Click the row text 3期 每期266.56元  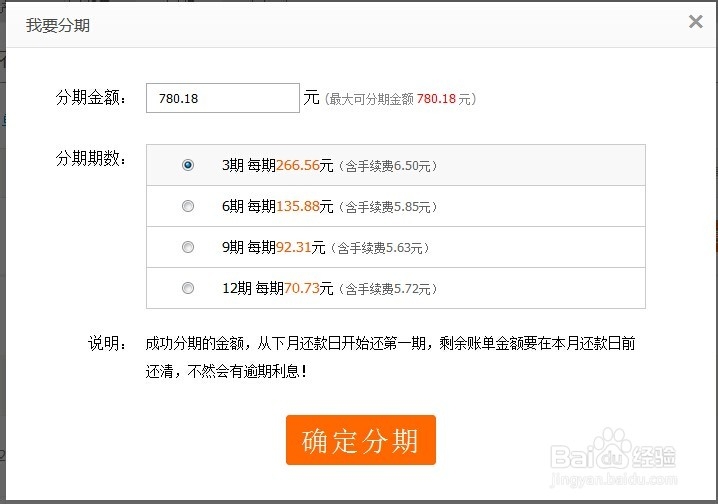277,165
